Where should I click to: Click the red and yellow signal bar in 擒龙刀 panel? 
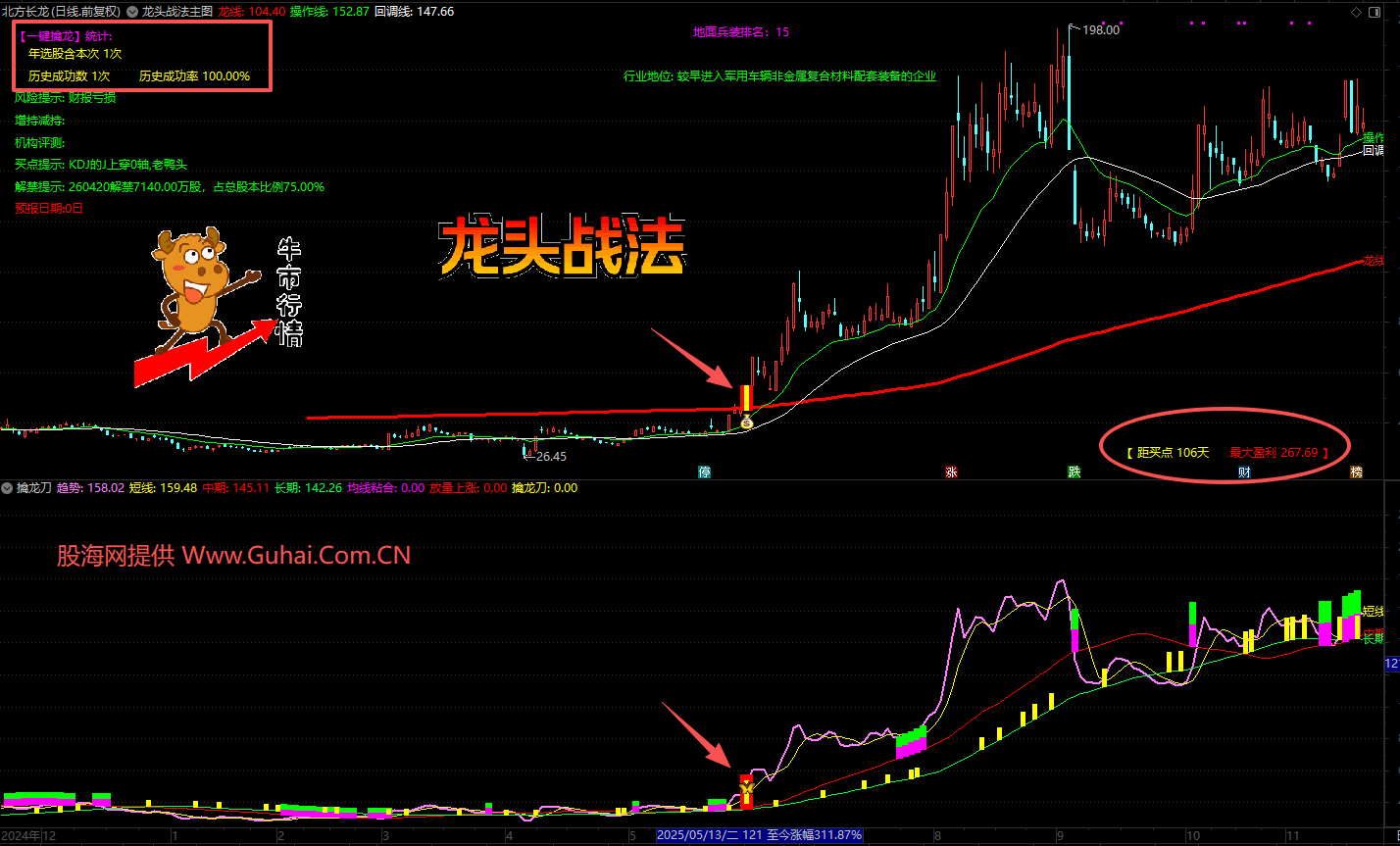747,790
